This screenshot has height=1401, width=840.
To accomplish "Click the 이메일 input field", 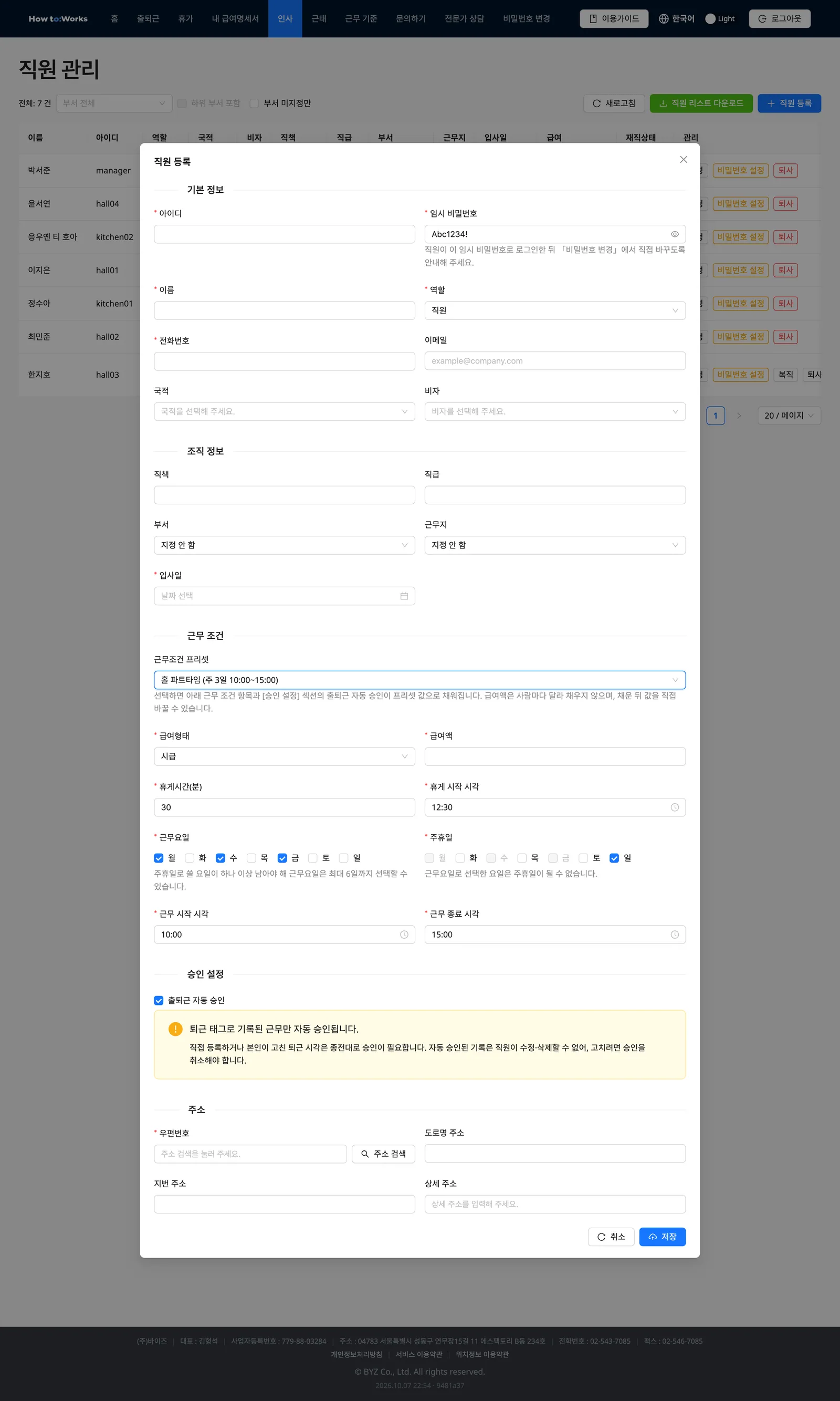I will [555, 361].
